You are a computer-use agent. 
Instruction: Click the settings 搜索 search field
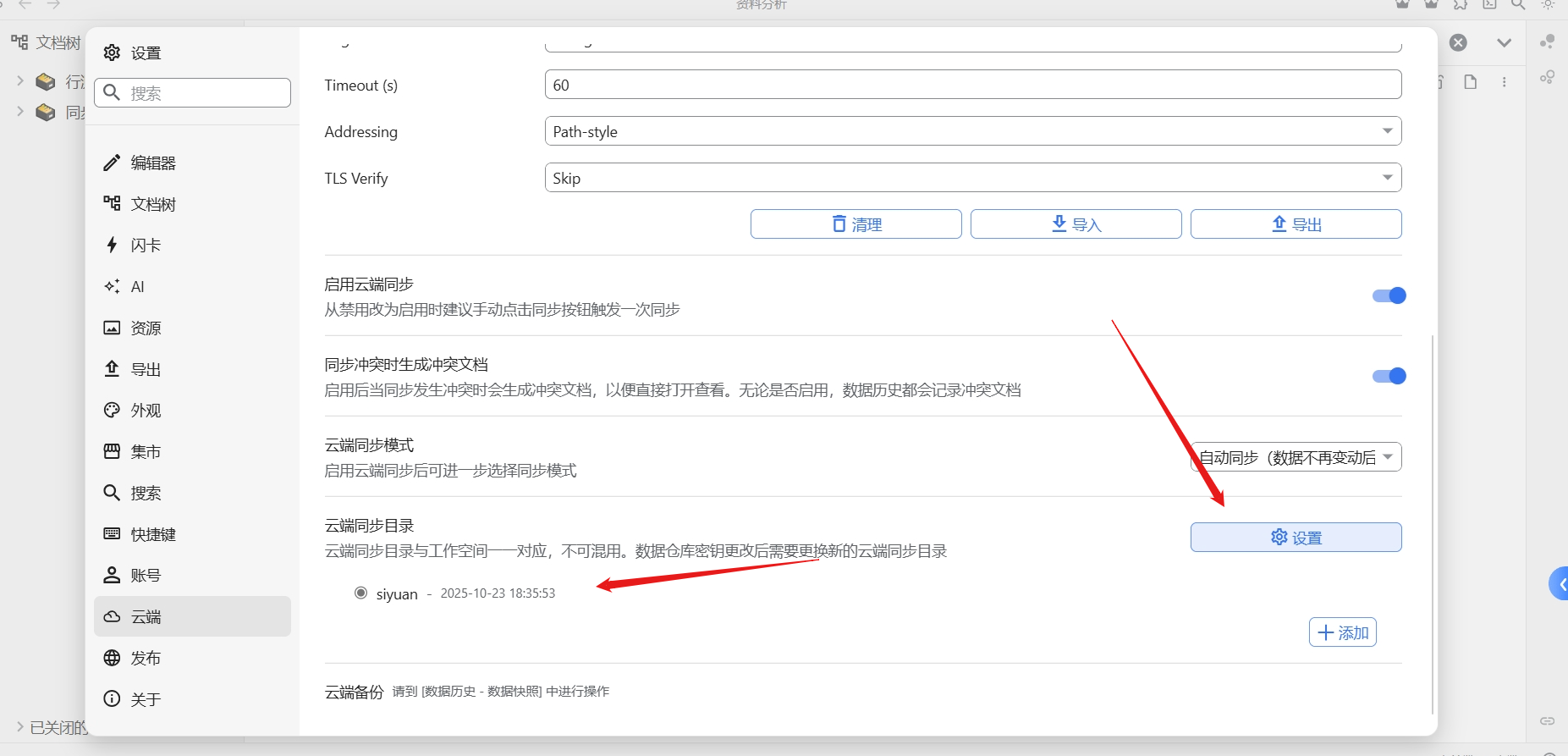click(192, 93)
